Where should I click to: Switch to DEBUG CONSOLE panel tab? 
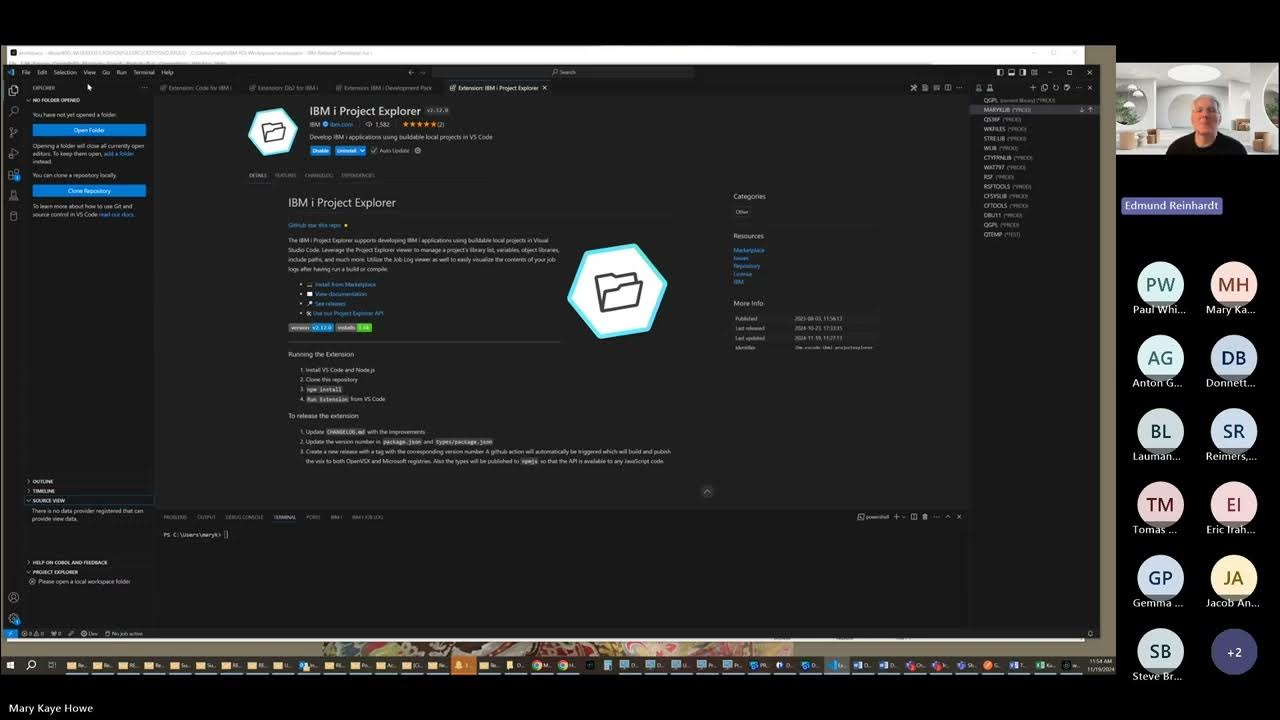click(x=244, y=517)
